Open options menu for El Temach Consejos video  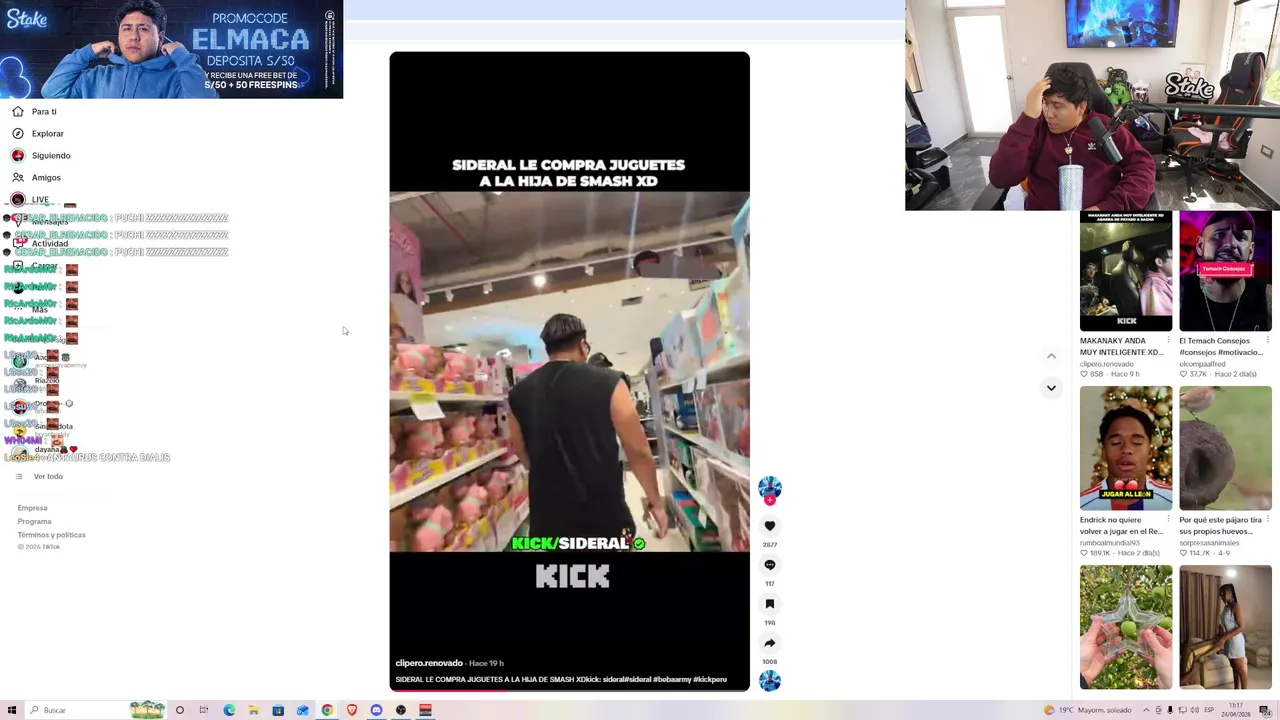pyautogui.click(x=1268, y=341)
